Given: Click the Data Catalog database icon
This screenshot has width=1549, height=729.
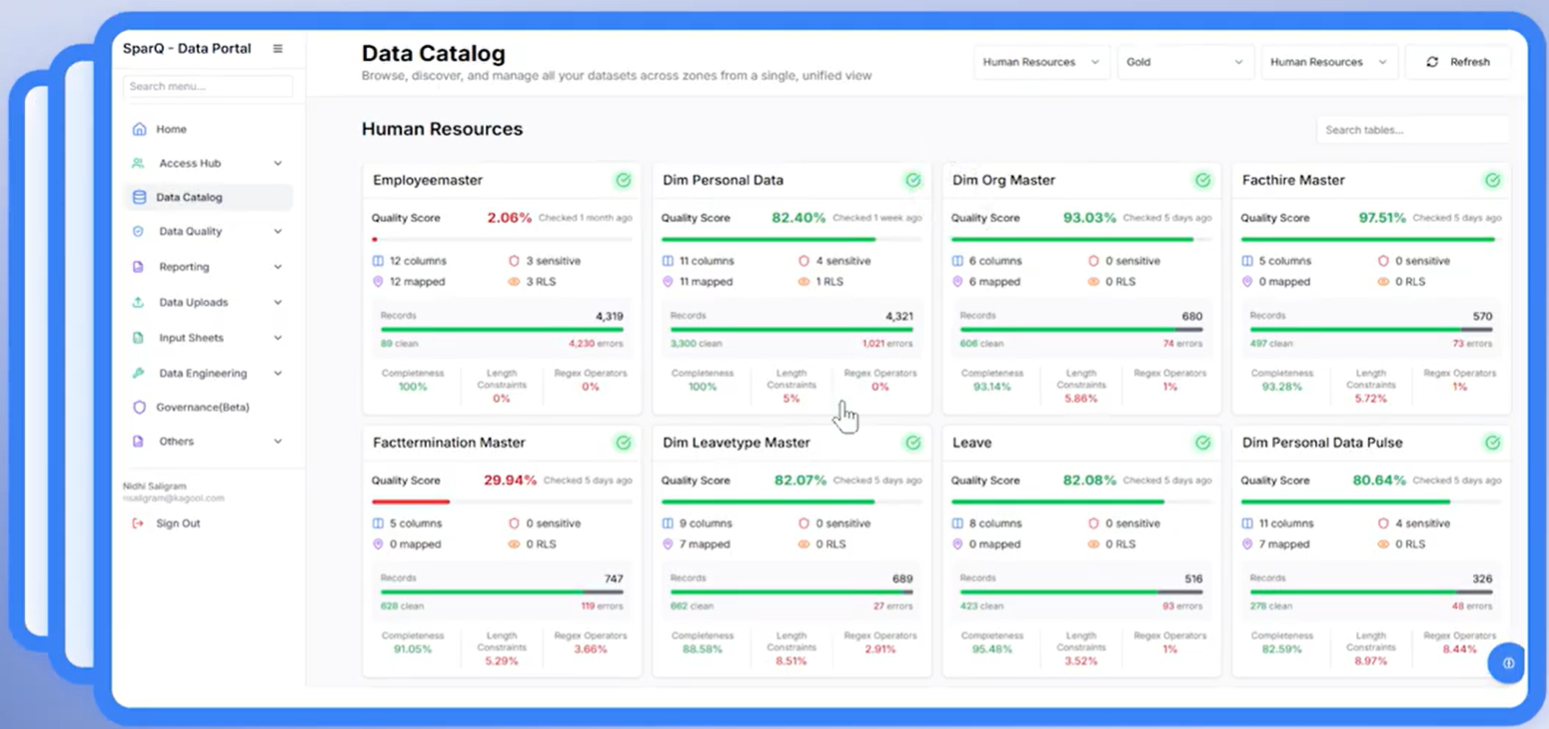Looking at the screenshot, I should [139, 197].
